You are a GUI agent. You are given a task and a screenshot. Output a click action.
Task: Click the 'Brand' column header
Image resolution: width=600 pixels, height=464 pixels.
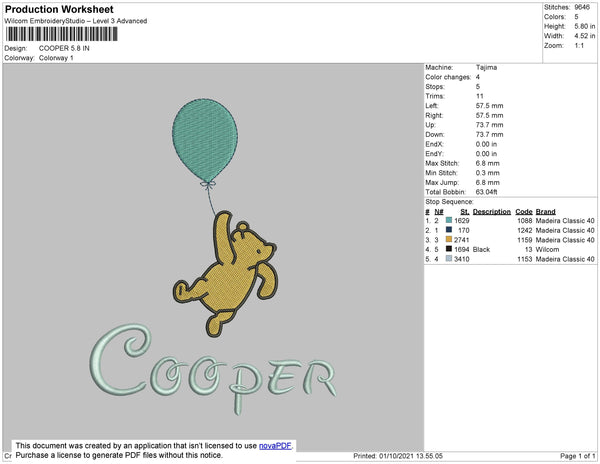pyautogui.click(x=545, y=212)
